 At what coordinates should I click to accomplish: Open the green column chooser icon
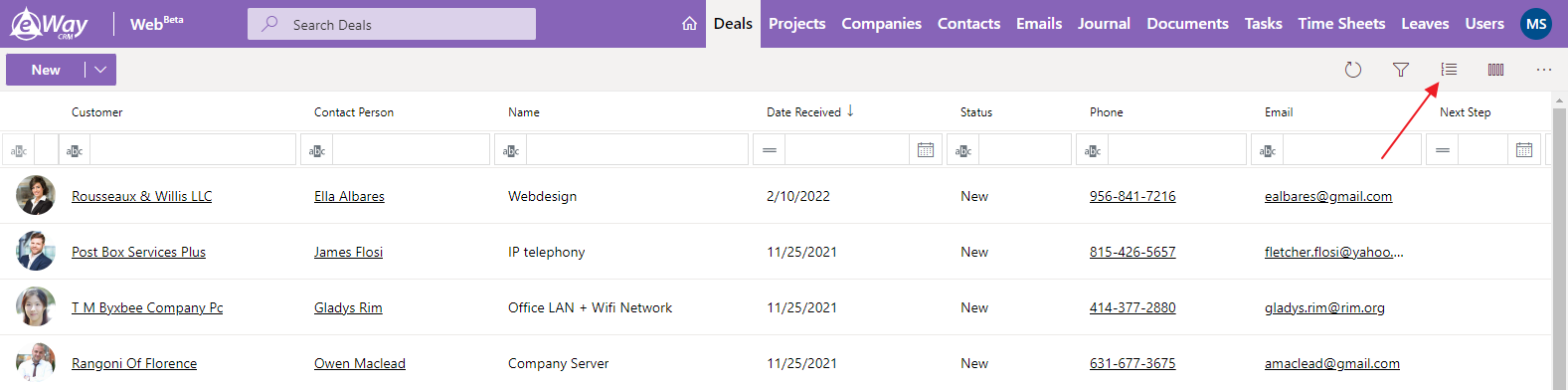coord(1495,70)
